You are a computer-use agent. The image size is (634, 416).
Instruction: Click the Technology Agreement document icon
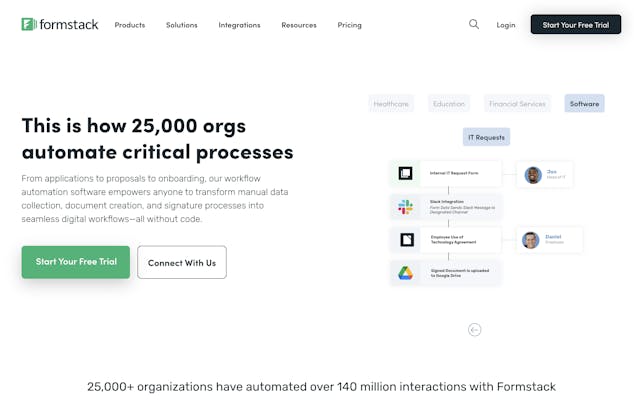coord(407,240)
